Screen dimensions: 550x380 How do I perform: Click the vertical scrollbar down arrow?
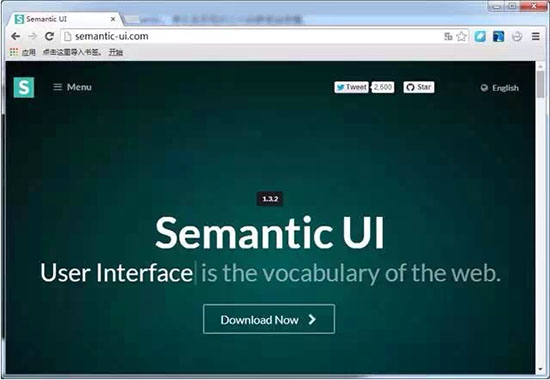coord(541,369)
